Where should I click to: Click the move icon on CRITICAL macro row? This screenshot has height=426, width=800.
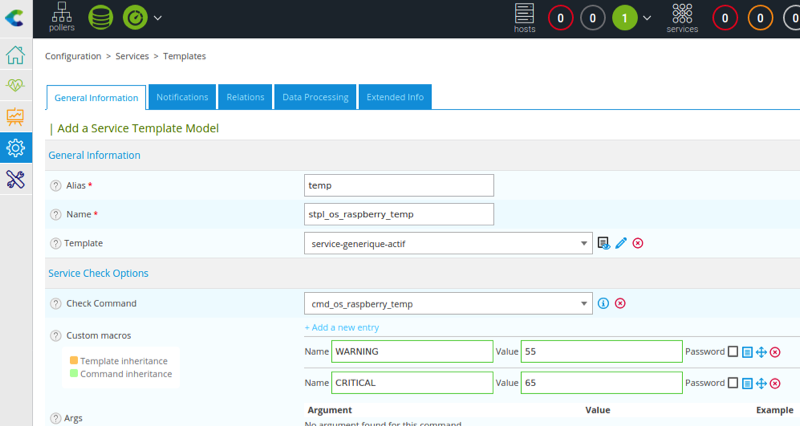pyautogui.click(x=761, y=383)
